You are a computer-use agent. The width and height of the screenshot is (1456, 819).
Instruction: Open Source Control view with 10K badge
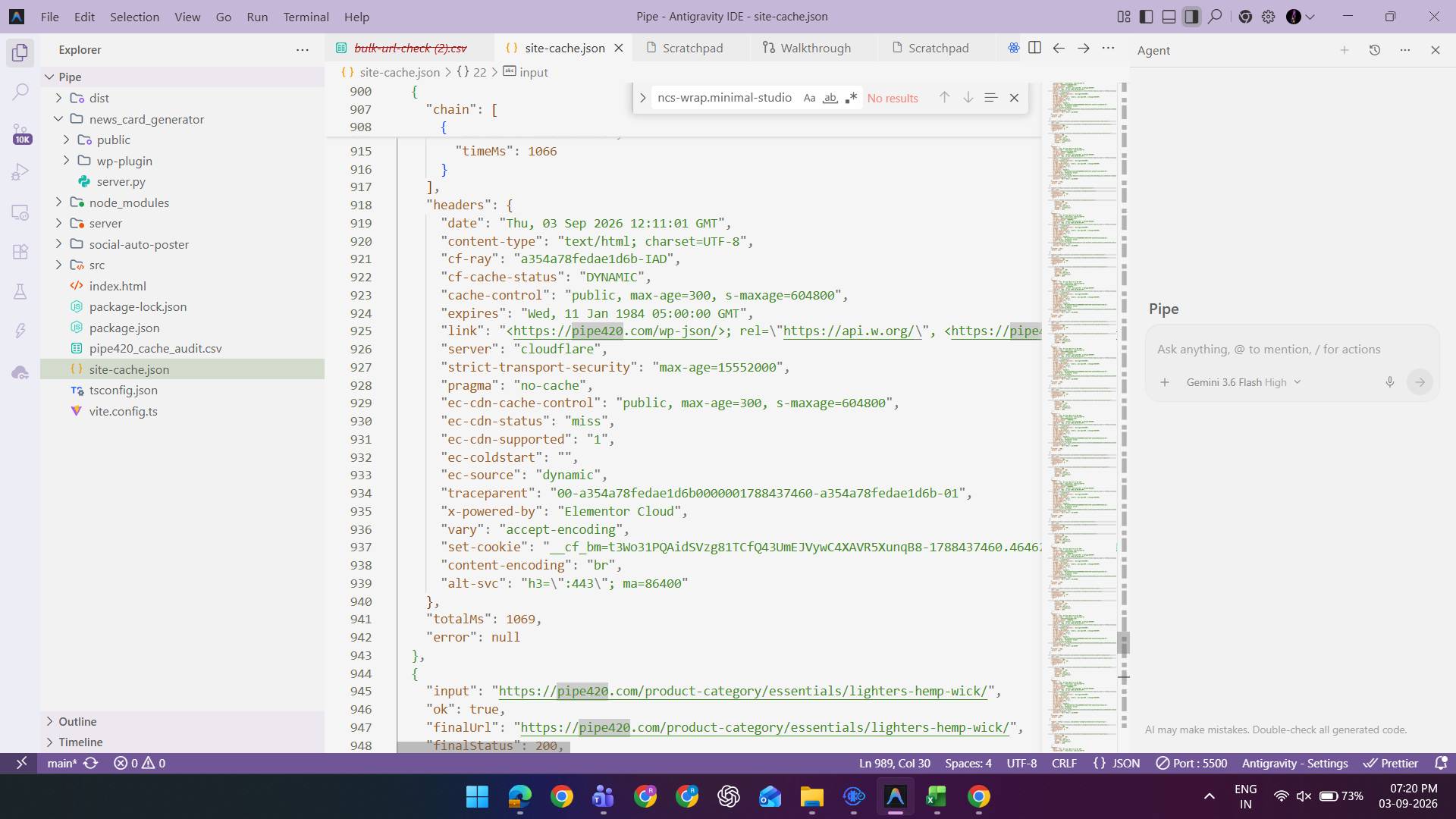point(20,133)
